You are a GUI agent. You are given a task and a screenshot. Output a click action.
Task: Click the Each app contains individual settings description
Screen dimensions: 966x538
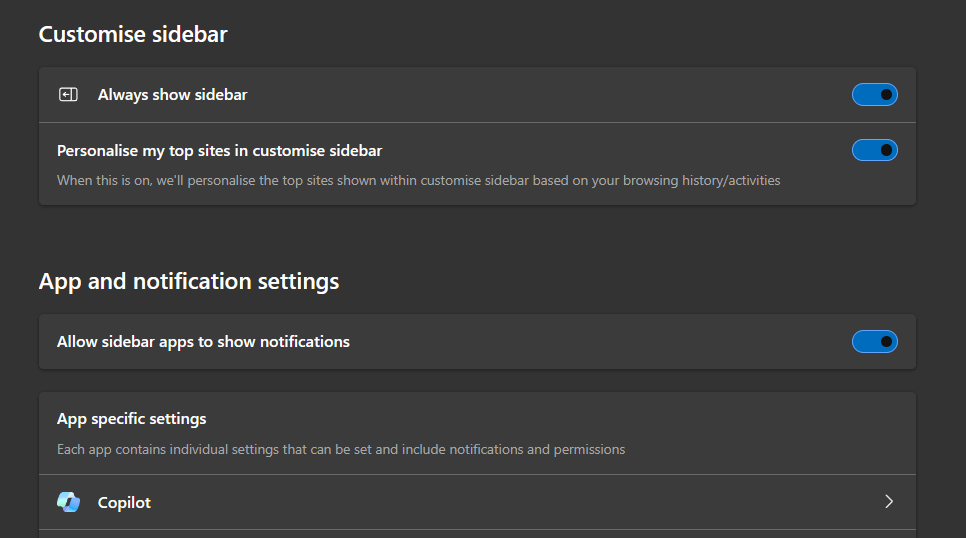(341, 449)
